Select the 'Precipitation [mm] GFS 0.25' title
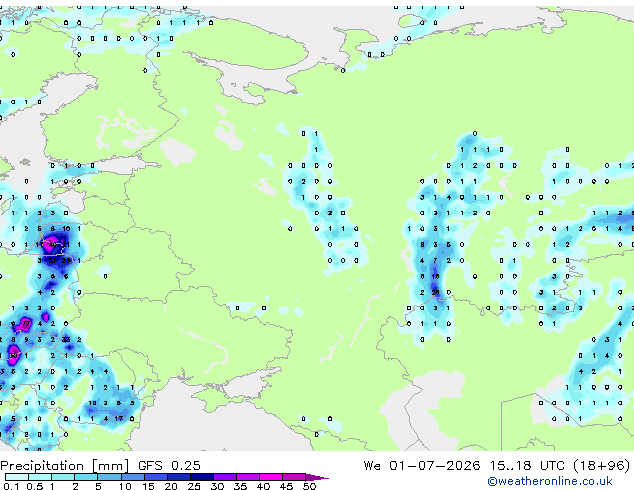The width and height of the screenshot is (634, 490). pyautogui.click(x=100, y=466)
